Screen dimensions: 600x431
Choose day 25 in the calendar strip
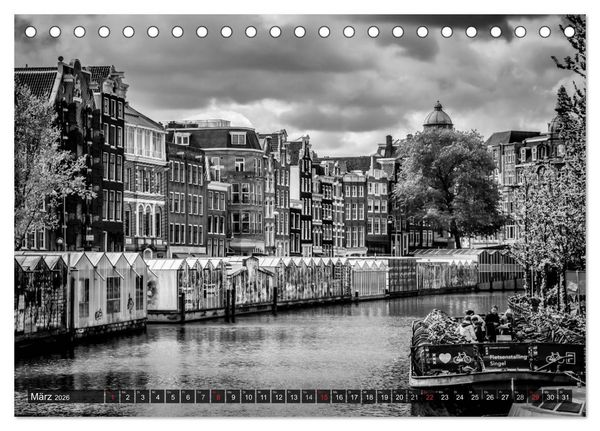[x=475, y=397]
